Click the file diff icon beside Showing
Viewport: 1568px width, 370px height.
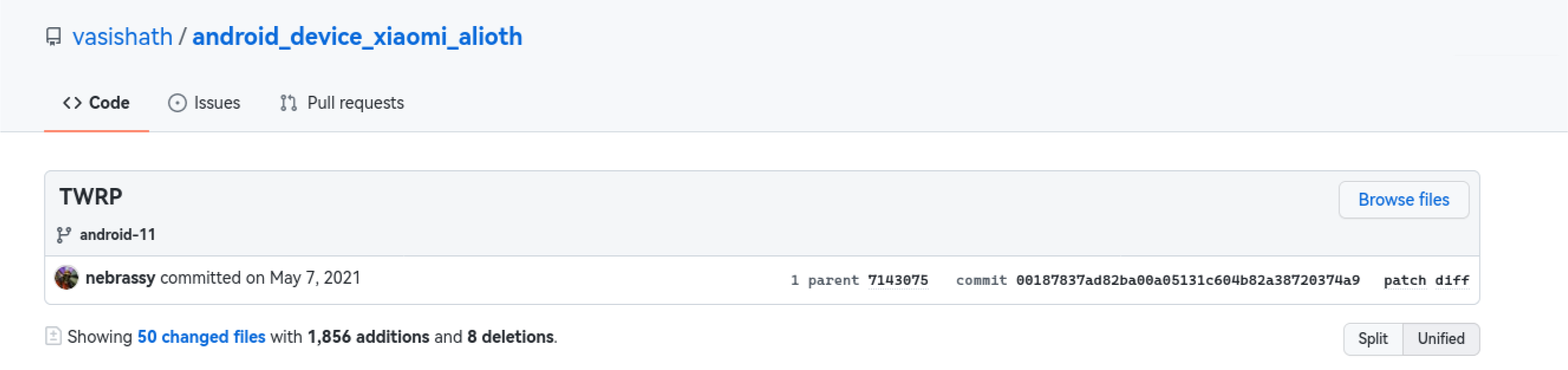pos(54,336)
